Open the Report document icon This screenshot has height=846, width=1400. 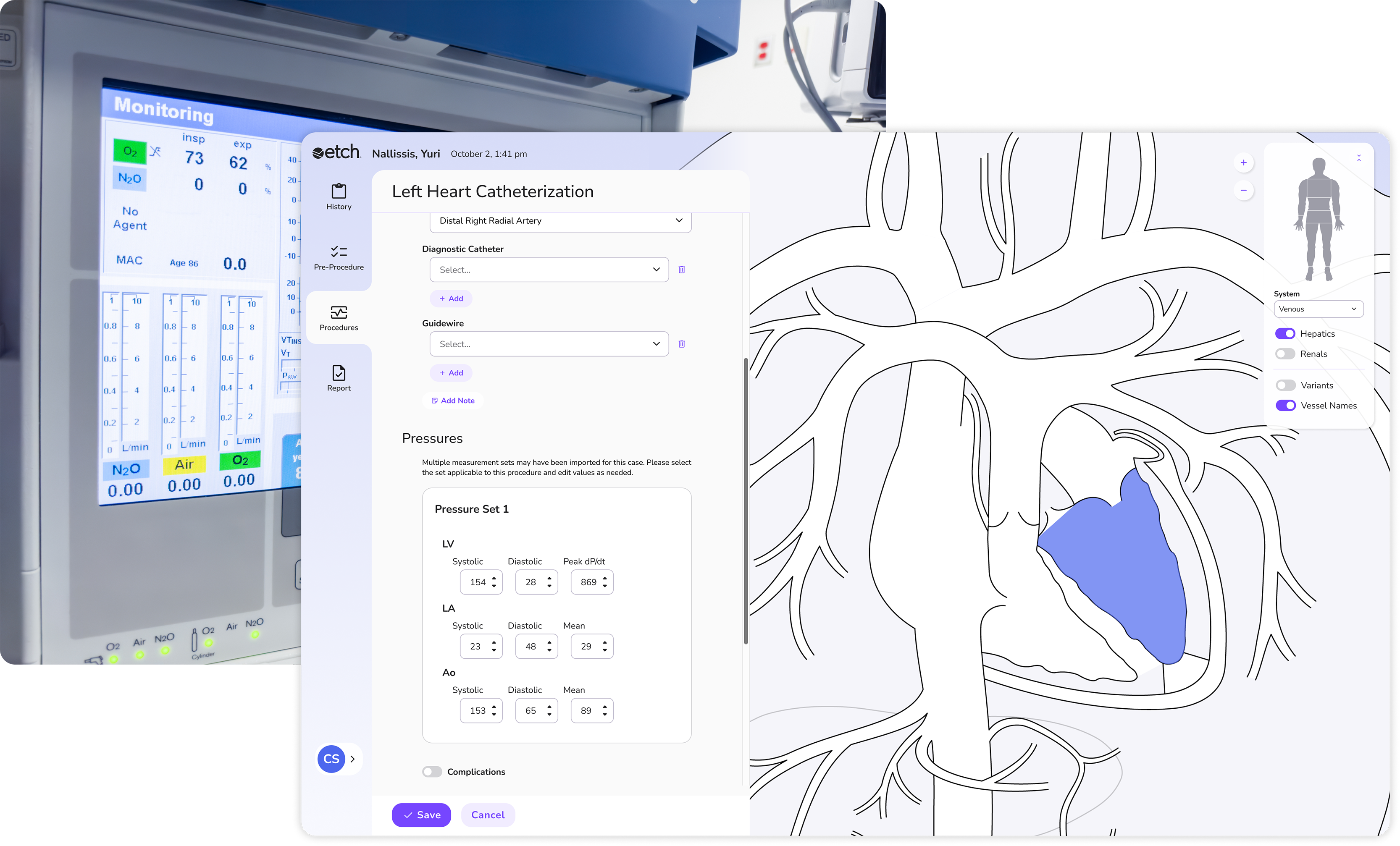[x=339, y=373]
